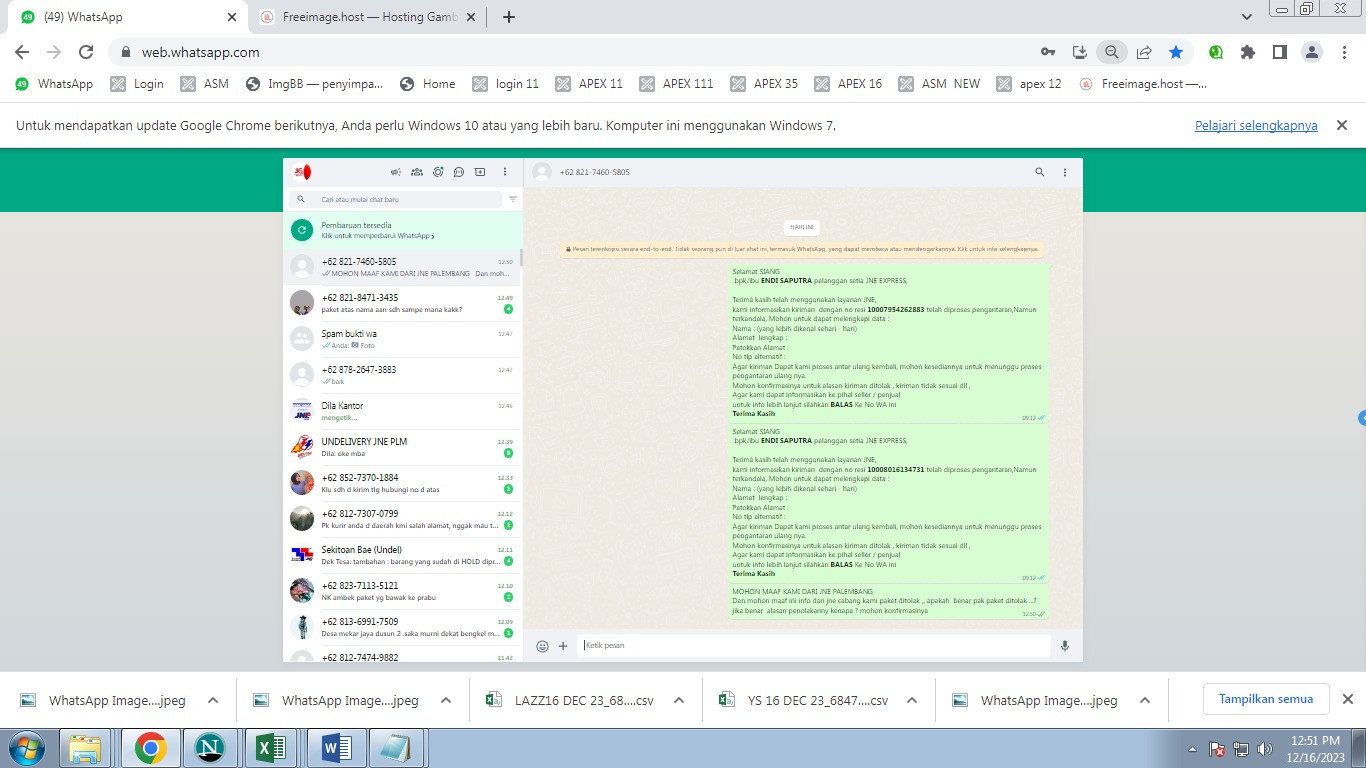
Task: Click the blue bookmark star
Action: 1176,52
